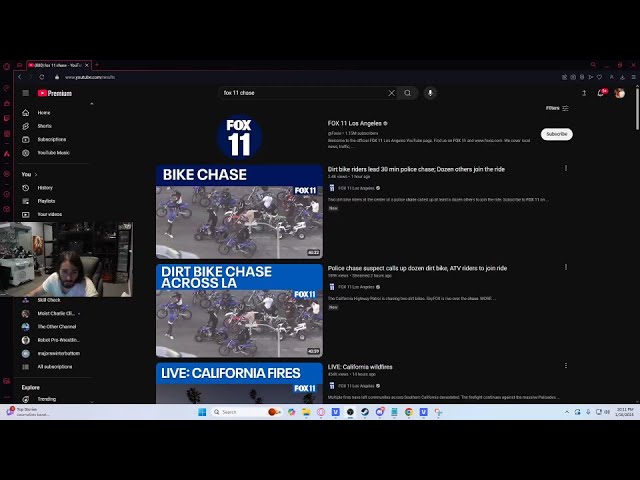Screen dimensions: 640x480
Task: Open more options for the Police chase suspect video
Action: click(x=566, y=267)
